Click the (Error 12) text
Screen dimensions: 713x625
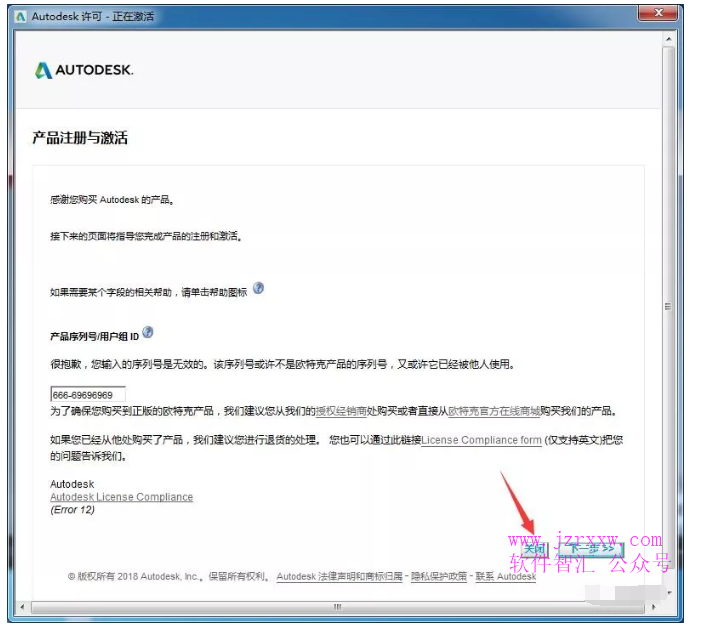point(72,510)
